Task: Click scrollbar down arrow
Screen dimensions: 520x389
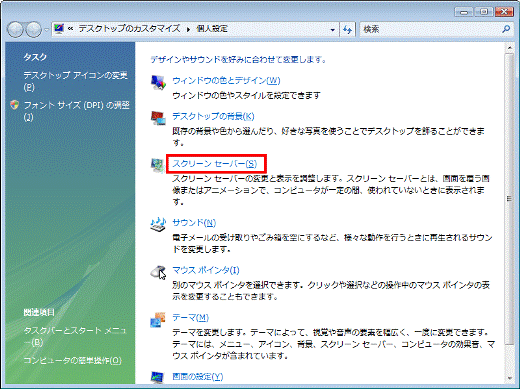Action: coord(509,378)
